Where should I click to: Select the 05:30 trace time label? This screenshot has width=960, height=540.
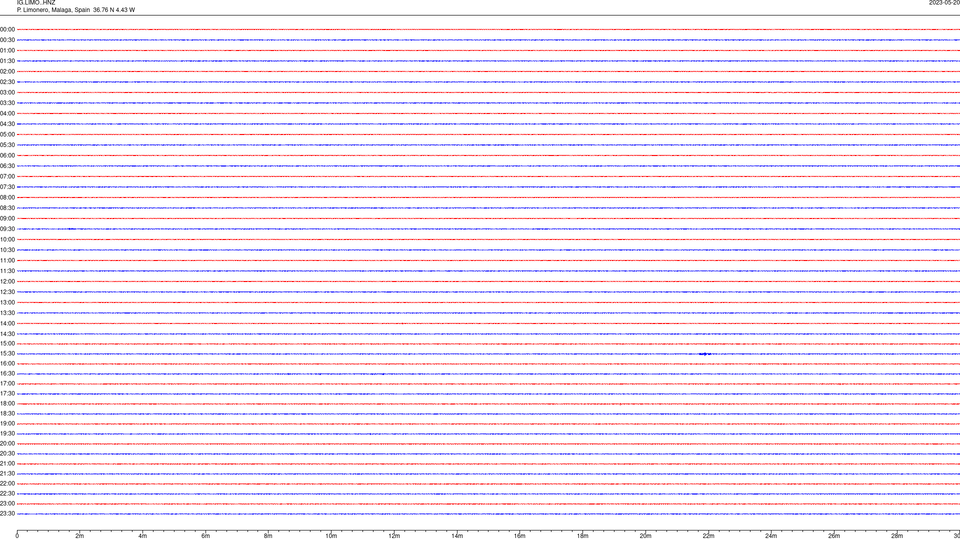coord(7,145)
